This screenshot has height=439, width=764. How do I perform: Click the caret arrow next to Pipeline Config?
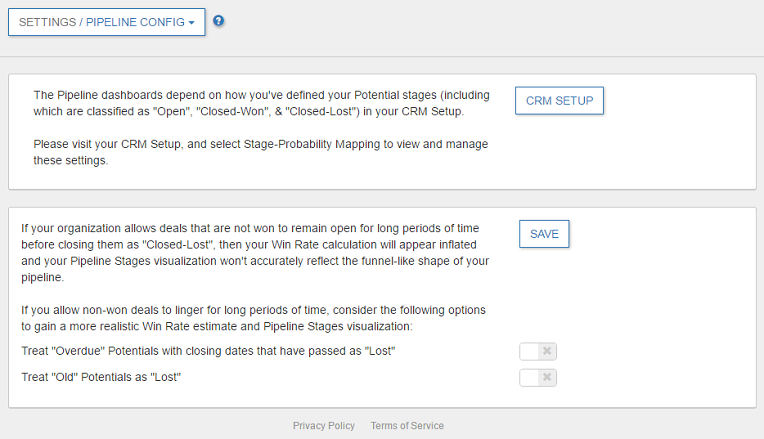191,22
